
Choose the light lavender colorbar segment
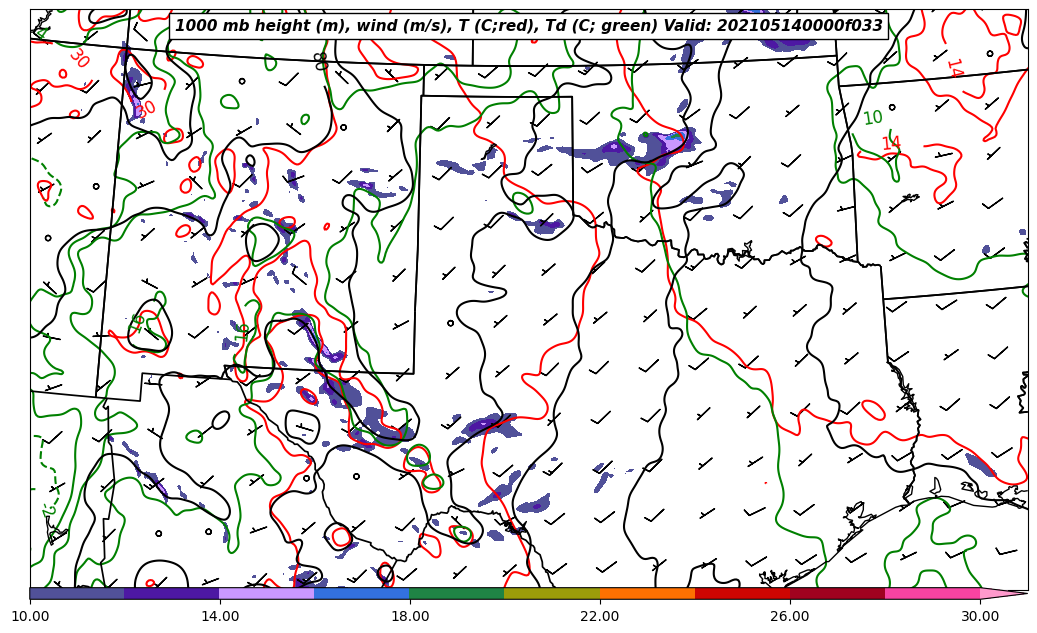pyautogui.click(x=267, y=593)
